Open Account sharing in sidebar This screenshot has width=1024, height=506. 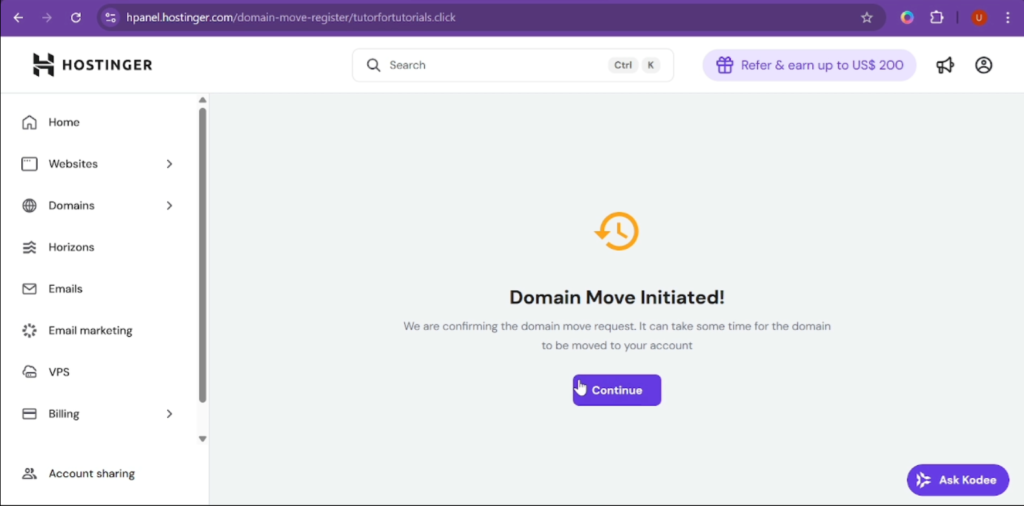tap(91, 474)
